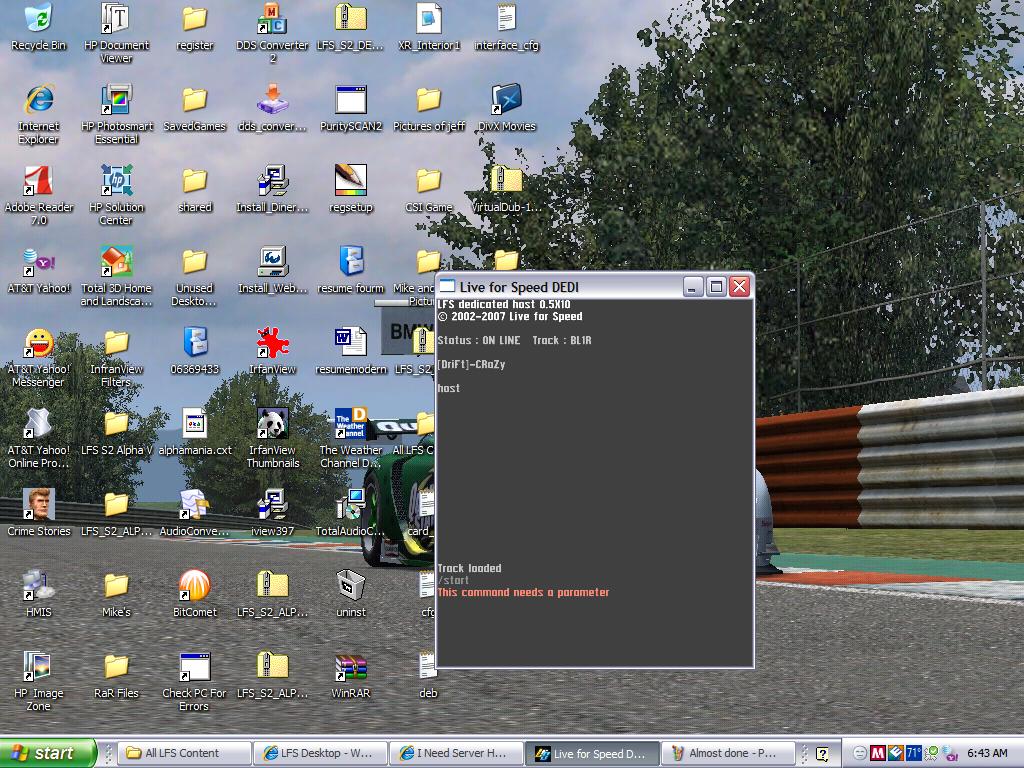Select the deb text file icon
The height and width of the screenshot is (768, 1024).
pyautogui.click(x=428, y=666)
